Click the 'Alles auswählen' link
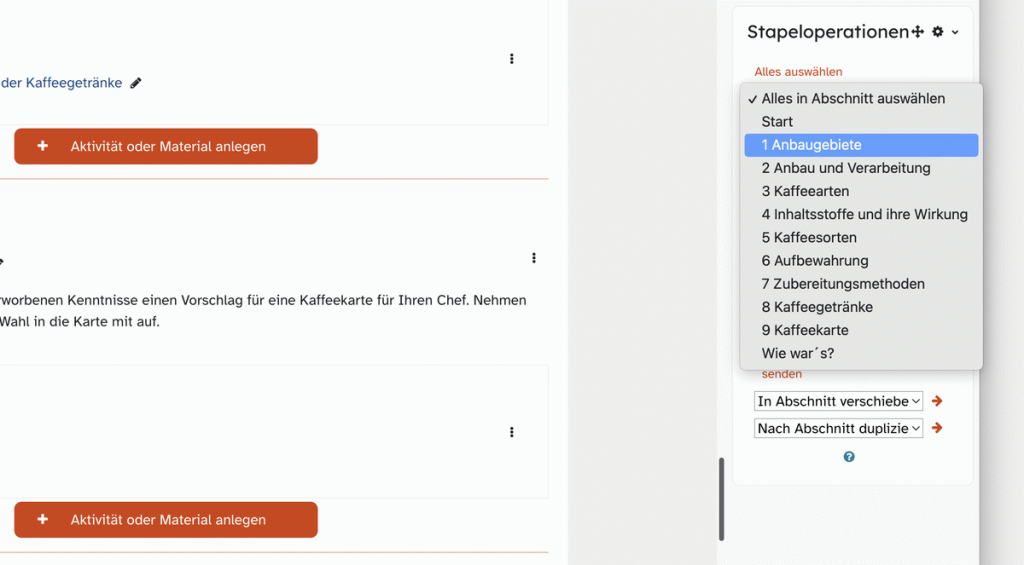1024x565 pixels. (798, 72)
